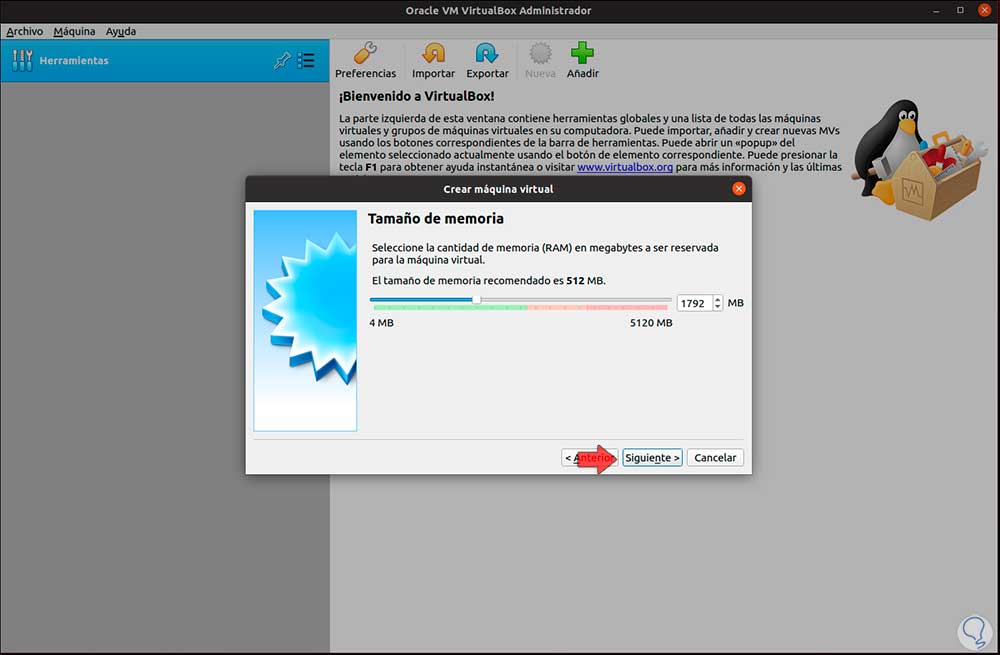
Task: Click the 5120 MB maximum label
Action: [x=651, y=323]
